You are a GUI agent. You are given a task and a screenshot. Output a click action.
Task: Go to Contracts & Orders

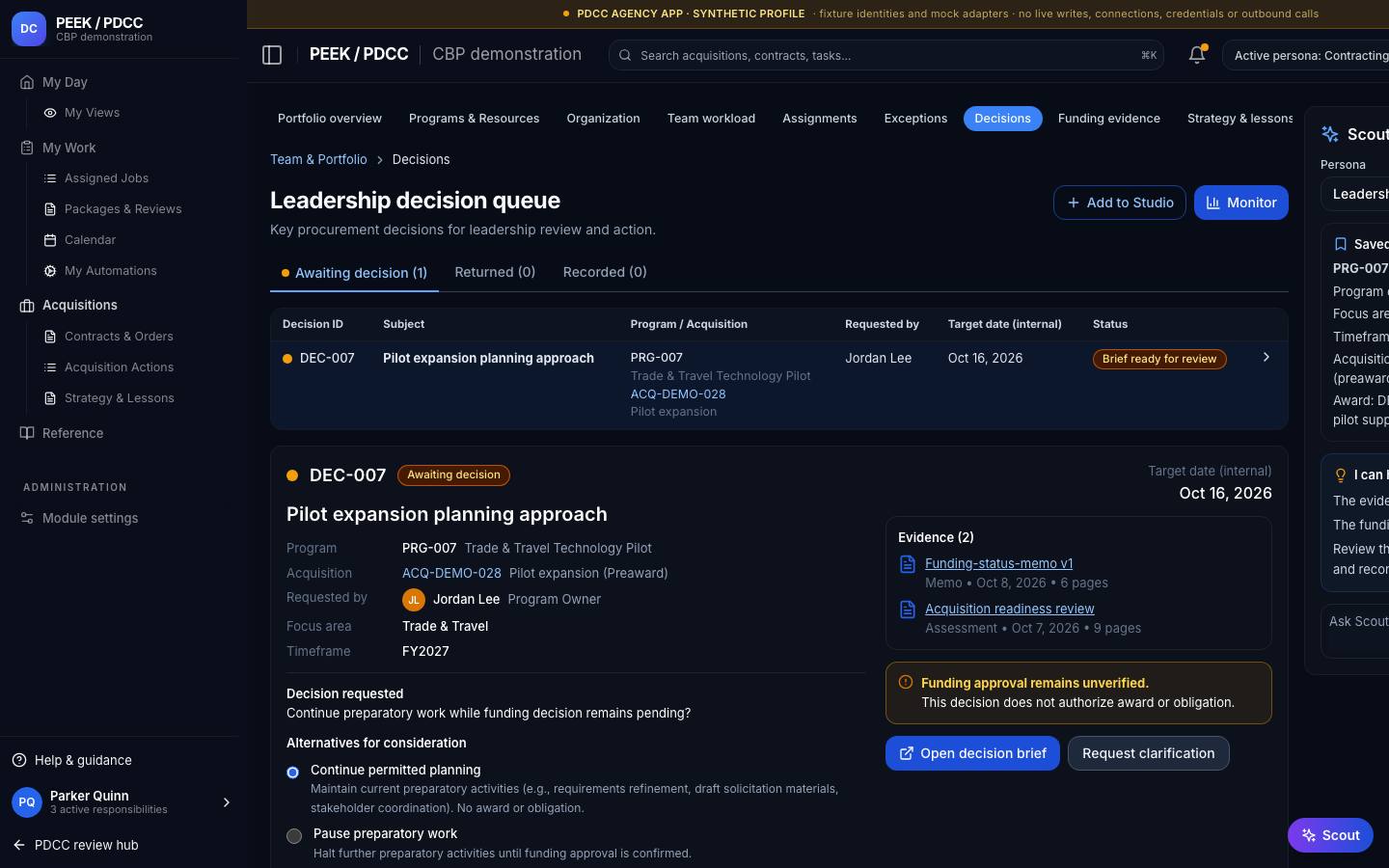click(119, 337)
